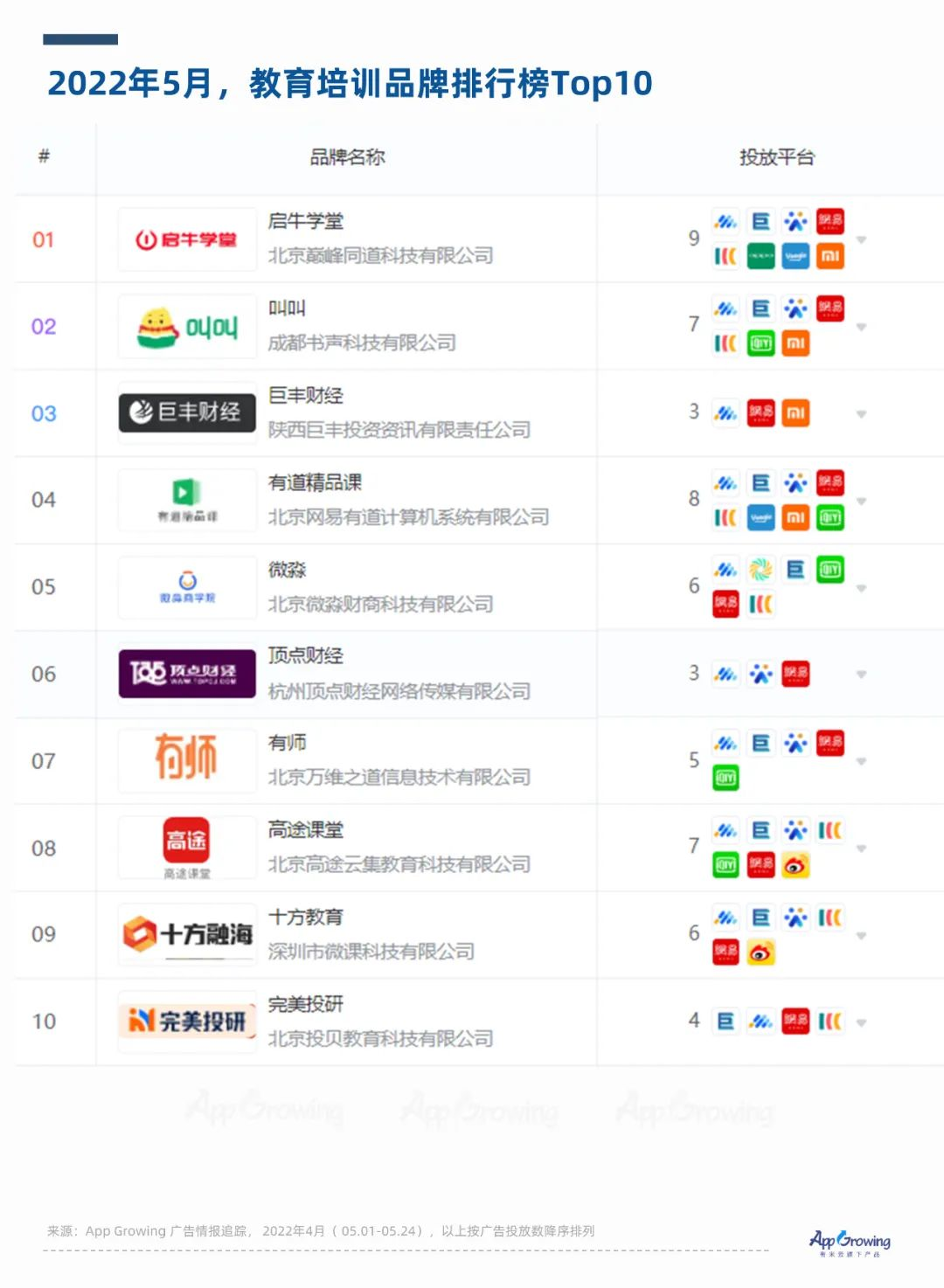Screen dimensions: 944x1288
Task: Click the Baidu paw icon in 顶点财经 row
Action: pos(760,674)
